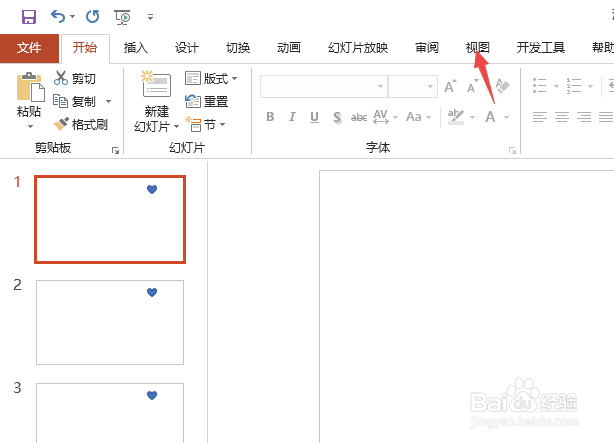This screenshot has width=614, height=443.
Task: Center align text
Action: coord(562,117)
